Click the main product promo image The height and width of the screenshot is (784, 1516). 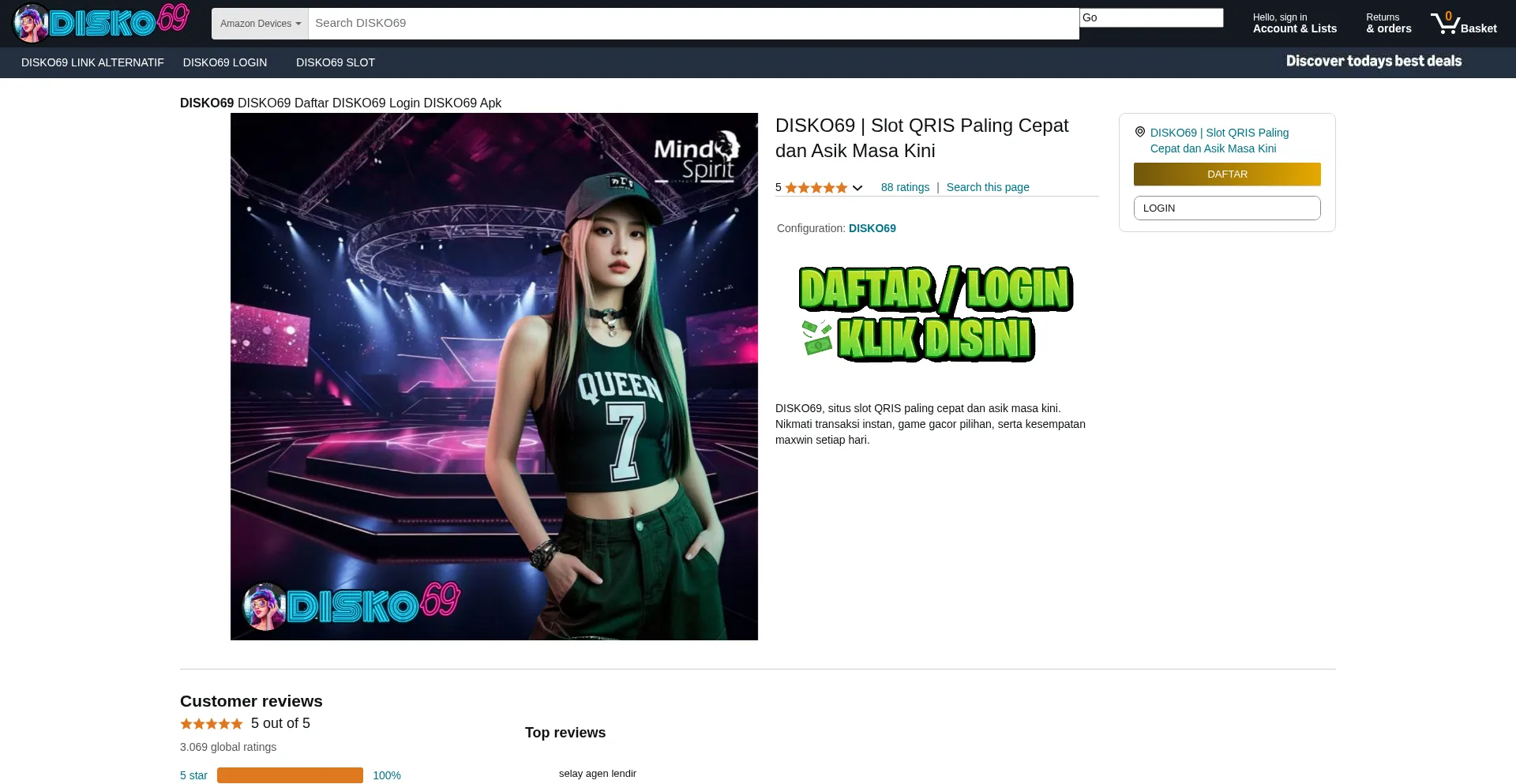[493, 377]
